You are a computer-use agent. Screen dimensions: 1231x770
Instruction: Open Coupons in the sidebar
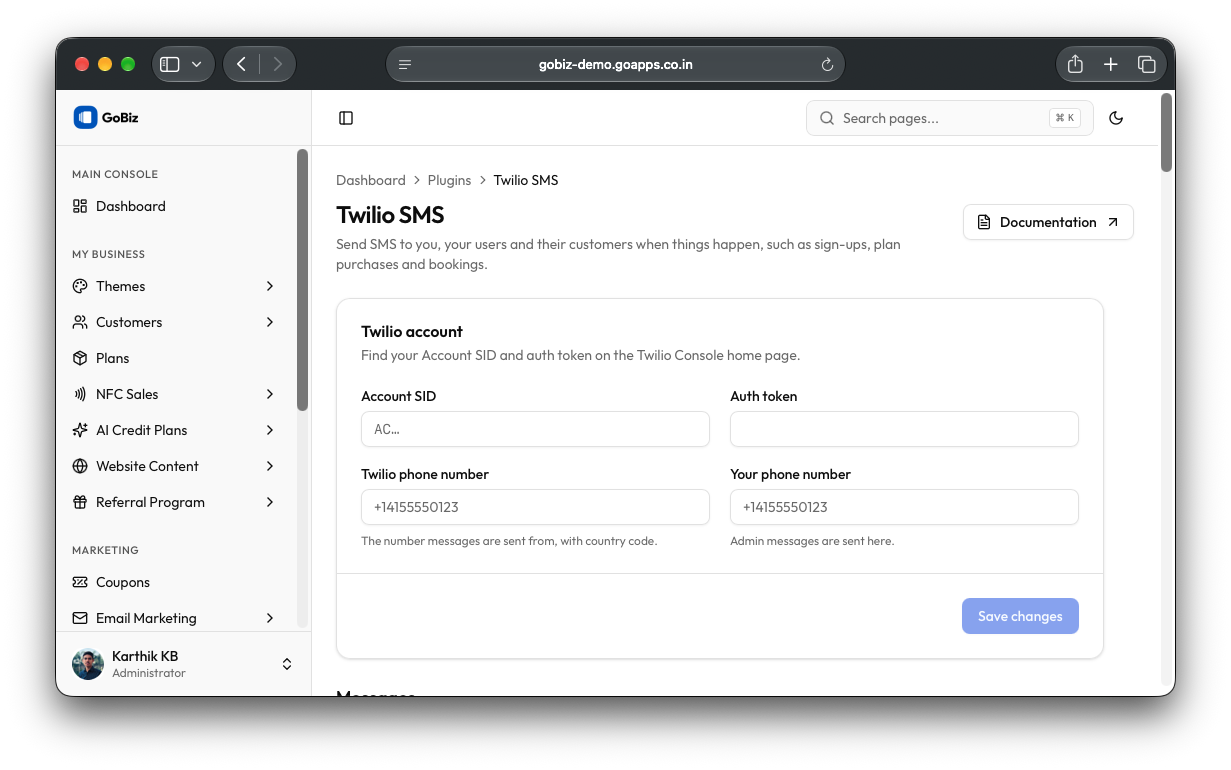coord(176,582)
